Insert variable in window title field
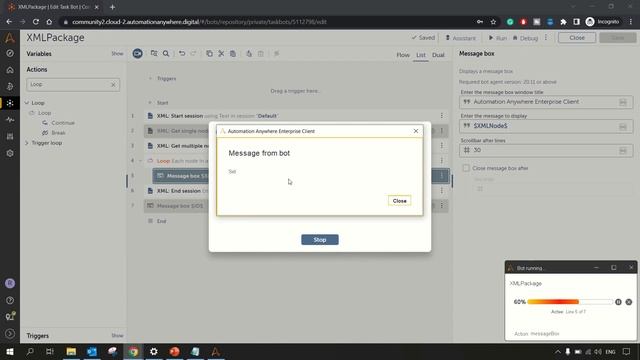The width and height of the screenshot is (640, 360). click(623, 102)
